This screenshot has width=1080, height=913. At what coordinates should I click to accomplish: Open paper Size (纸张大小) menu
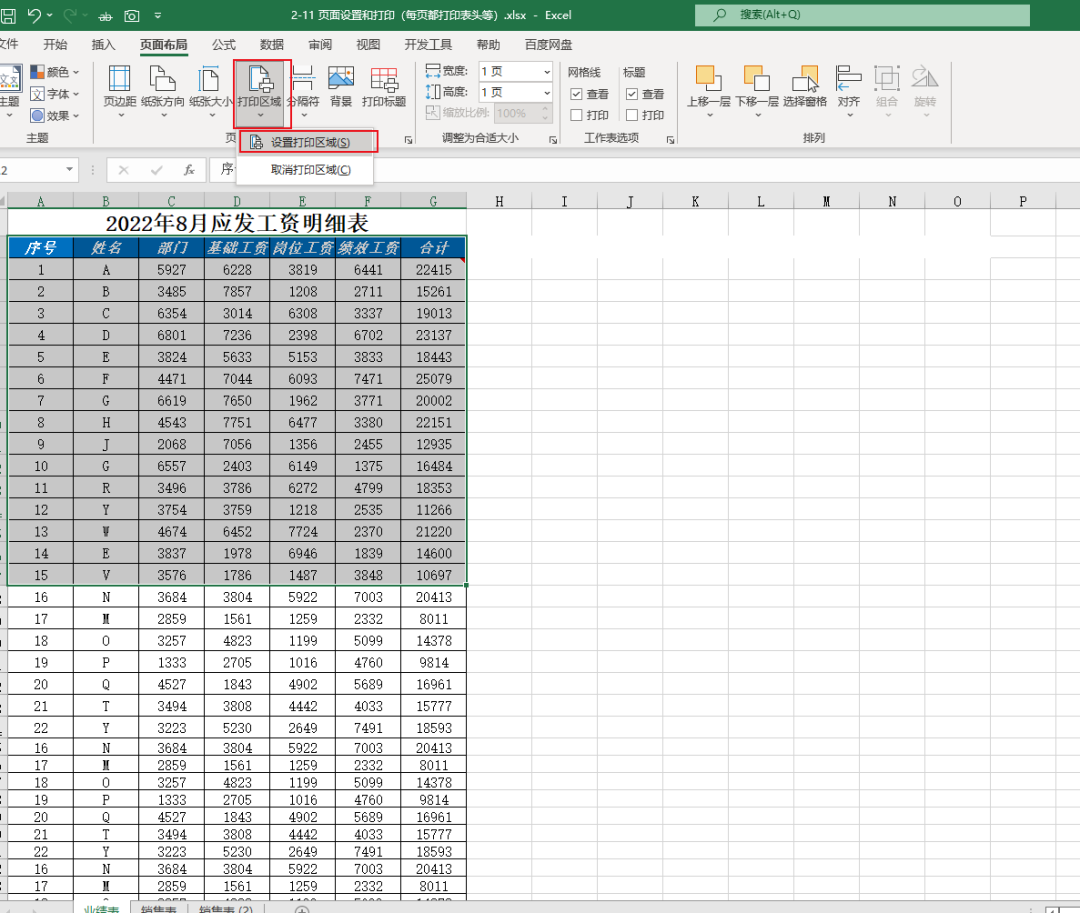[211, 92]
